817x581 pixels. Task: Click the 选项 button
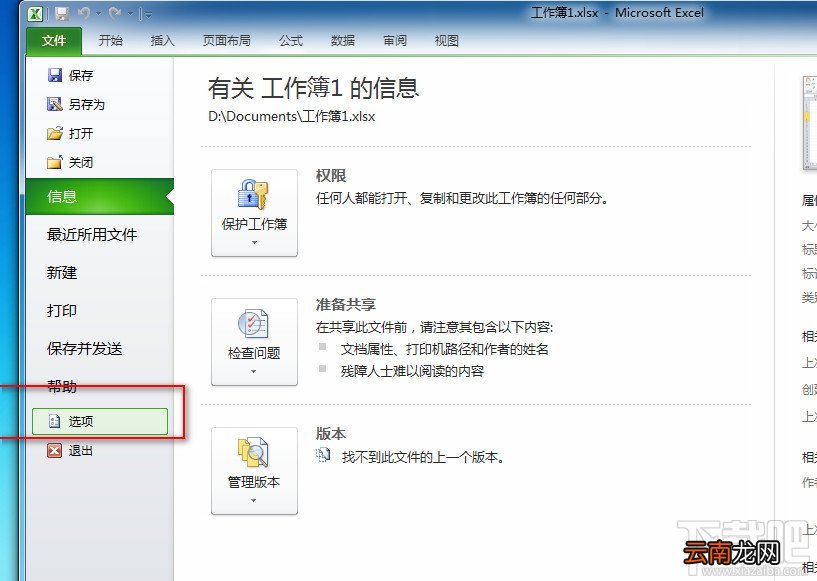coord(100,421)
